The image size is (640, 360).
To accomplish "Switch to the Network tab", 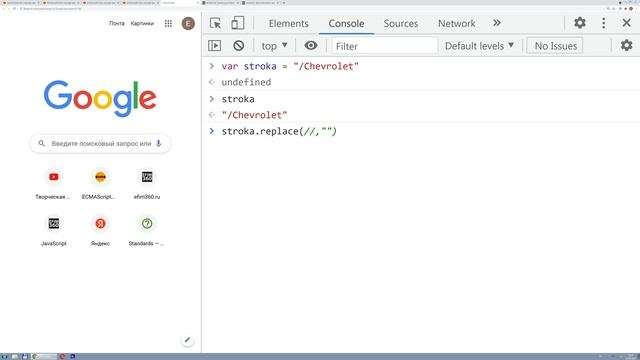I will pyautogui.click(x=456, y=24).
